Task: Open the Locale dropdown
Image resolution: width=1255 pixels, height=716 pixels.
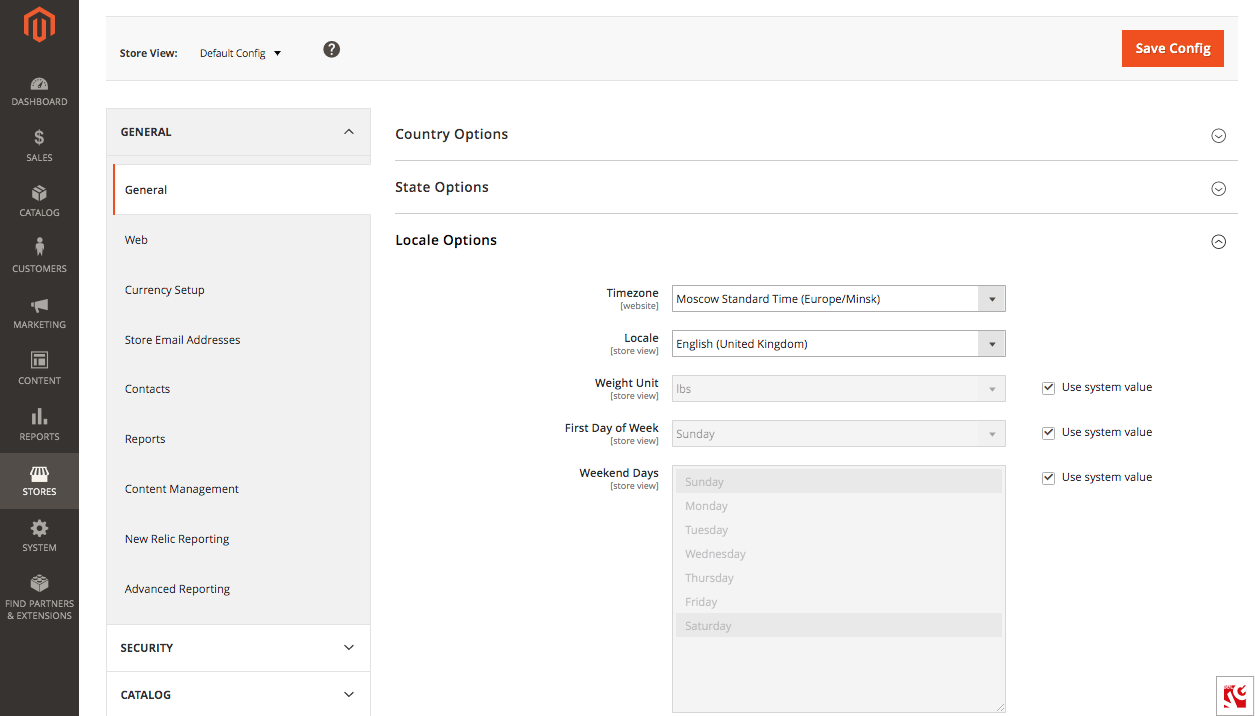Action: [x=838, y=343]
